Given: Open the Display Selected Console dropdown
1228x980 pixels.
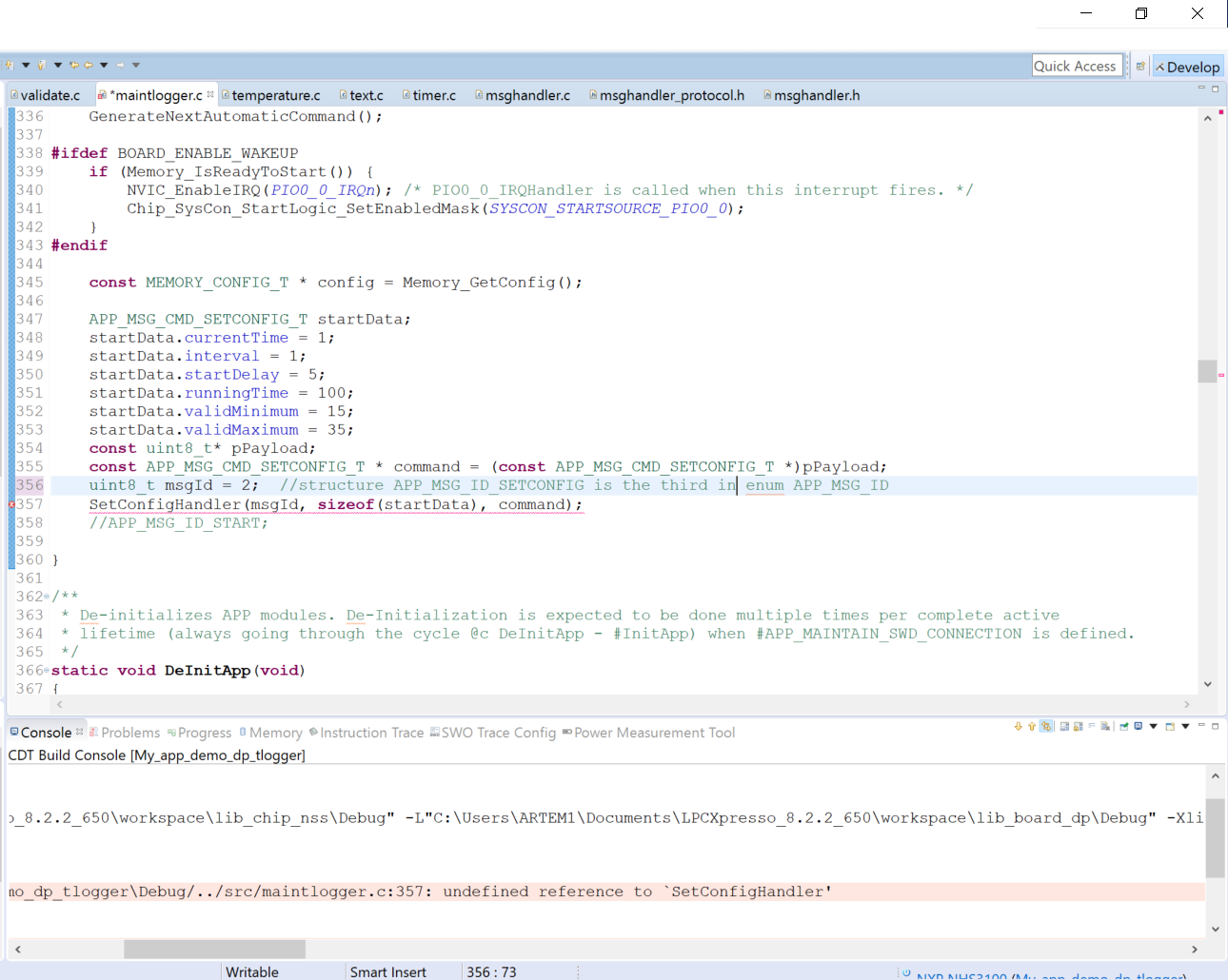Looking at the screenshot, I should (x=1154, y=731).
